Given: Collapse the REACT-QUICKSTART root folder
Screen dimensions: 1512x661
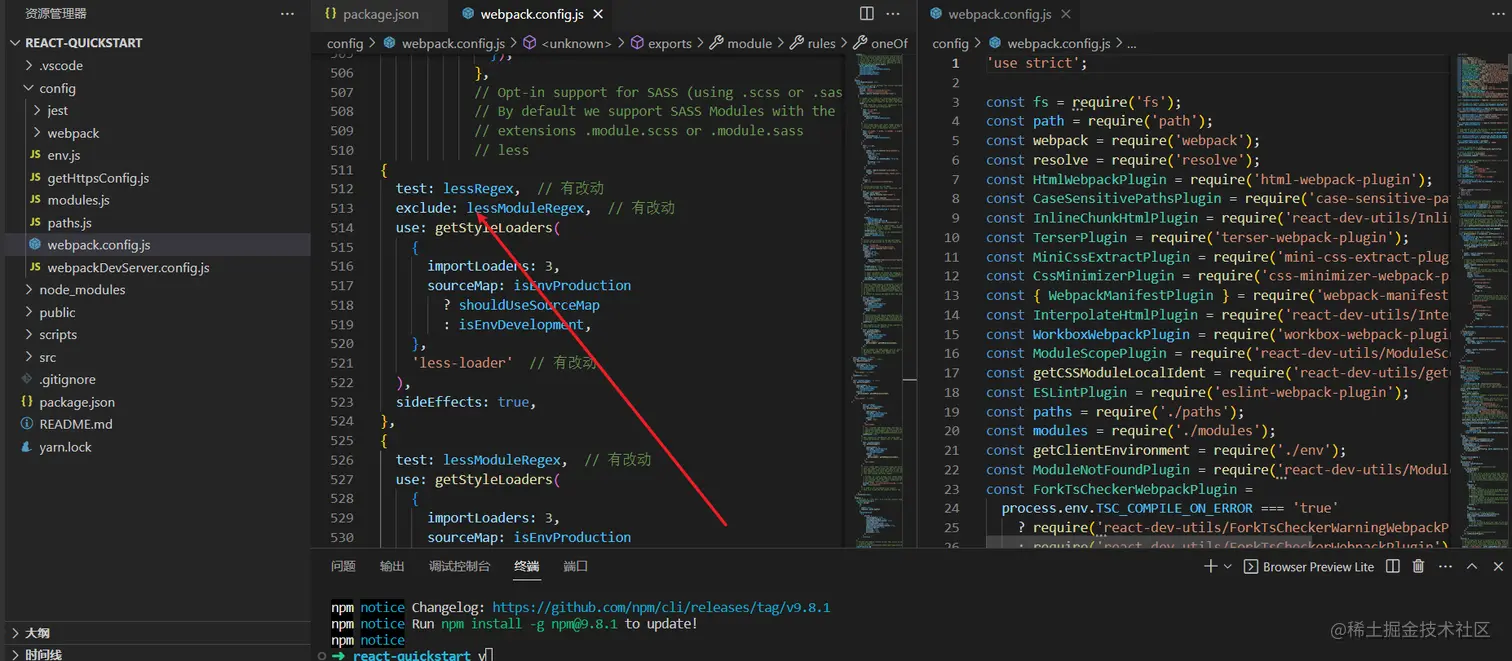Looking at the screenshot, I should pos(15,43).
